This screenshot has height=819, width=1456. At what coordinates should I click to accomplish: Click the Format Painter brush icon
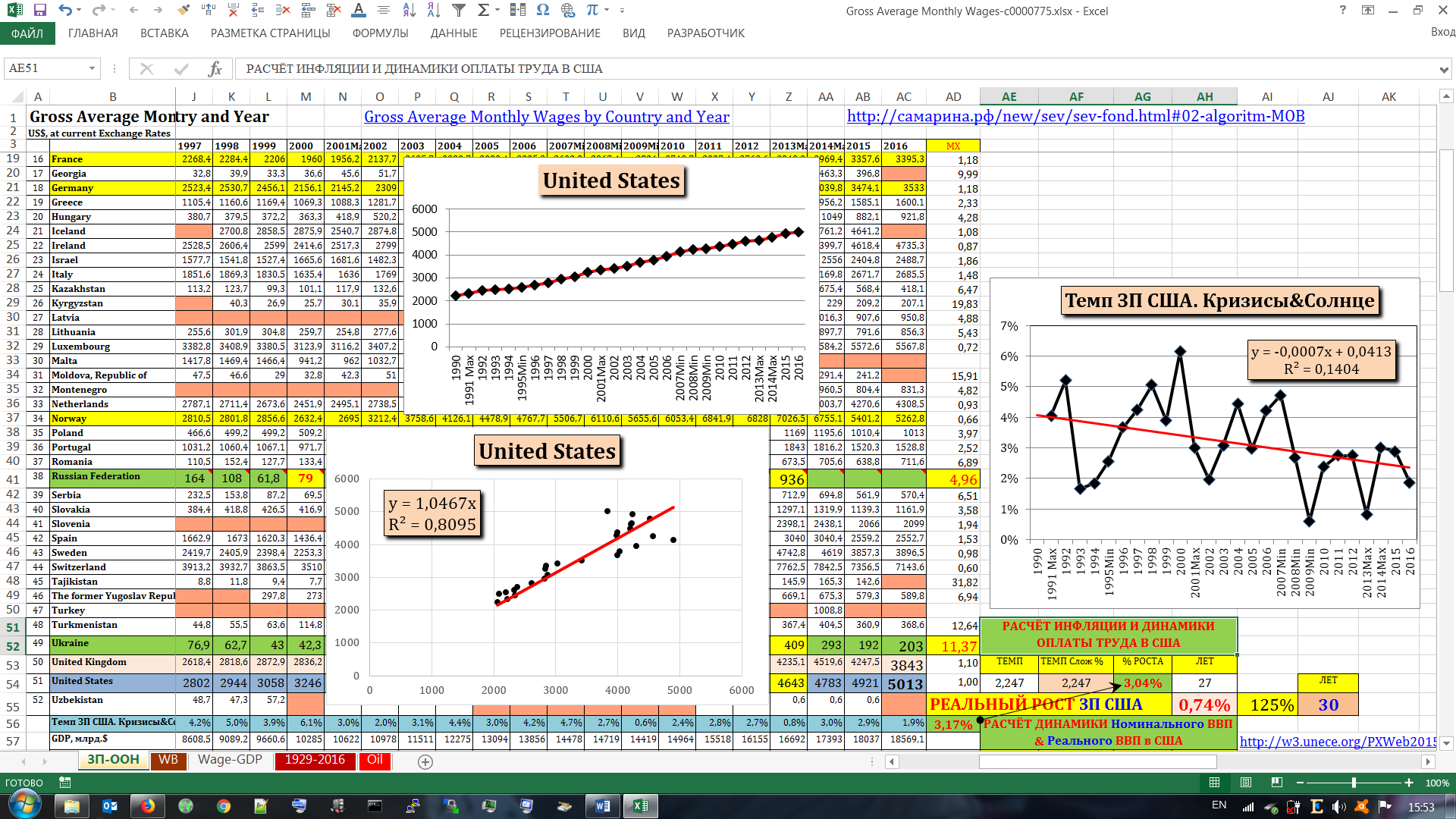[x=183, y=11]
